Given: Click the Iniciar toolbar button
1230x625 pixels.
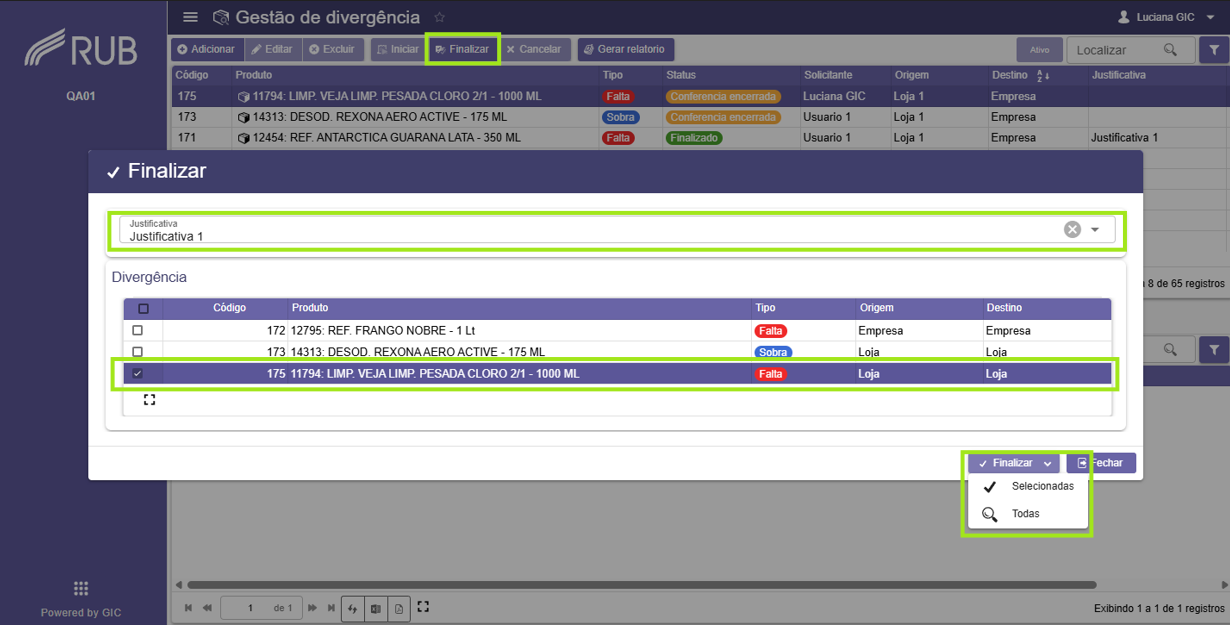Looking at the screenshot, I should 398,49.
